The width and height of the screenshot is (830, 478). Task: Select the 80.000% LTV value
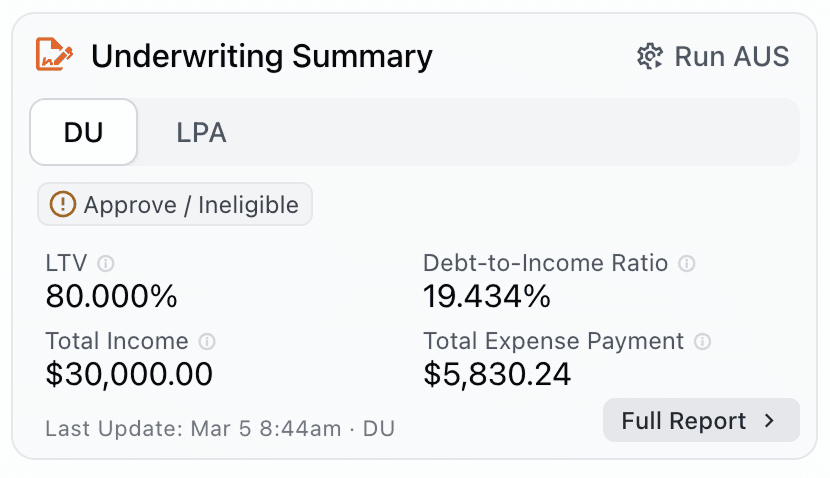[111, 296]
